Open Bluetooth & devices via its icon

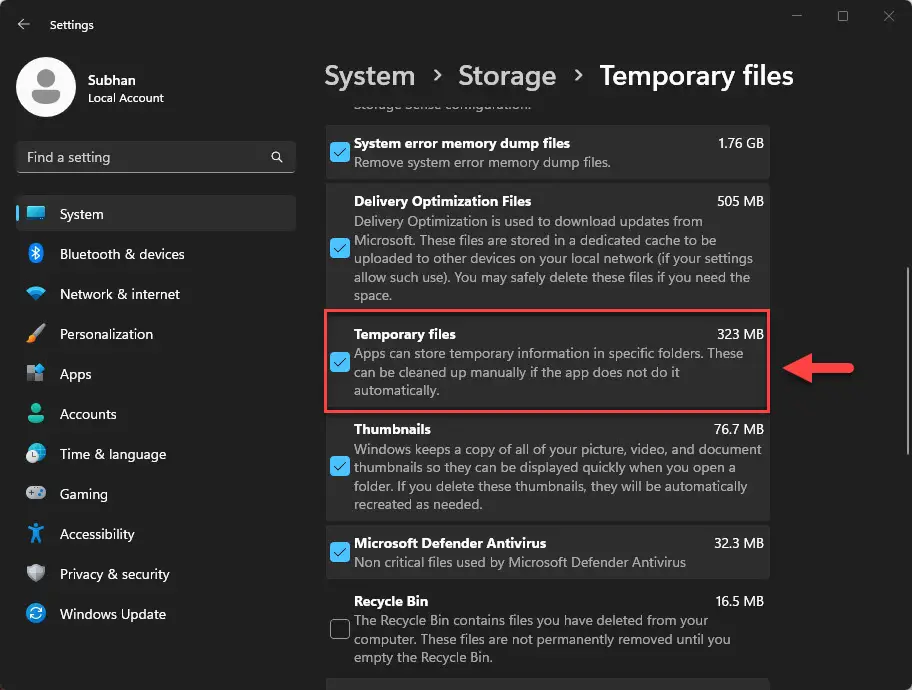click(x=36, y=254)
